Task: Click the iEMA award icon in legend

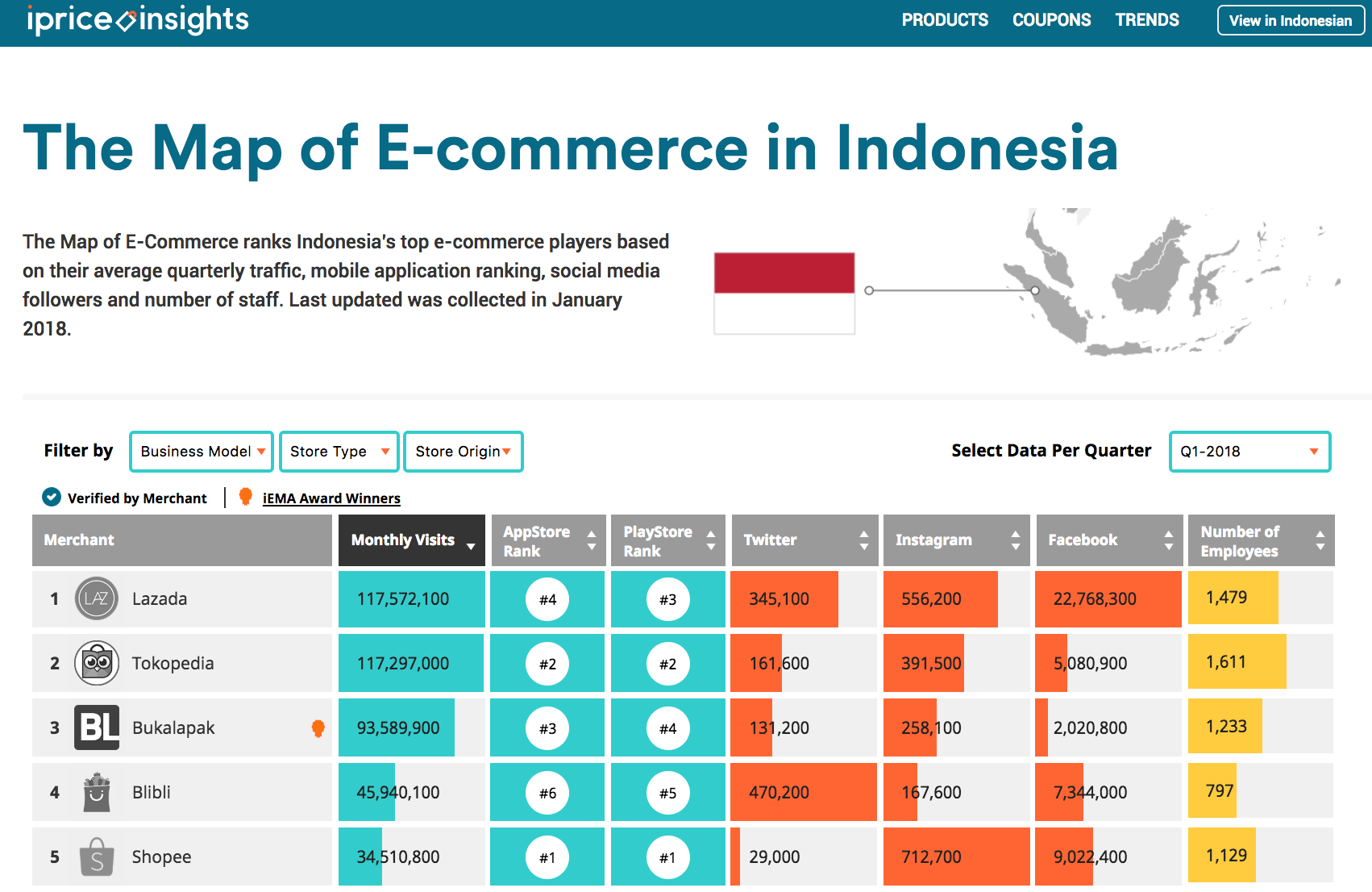Action: pos(246,497)
